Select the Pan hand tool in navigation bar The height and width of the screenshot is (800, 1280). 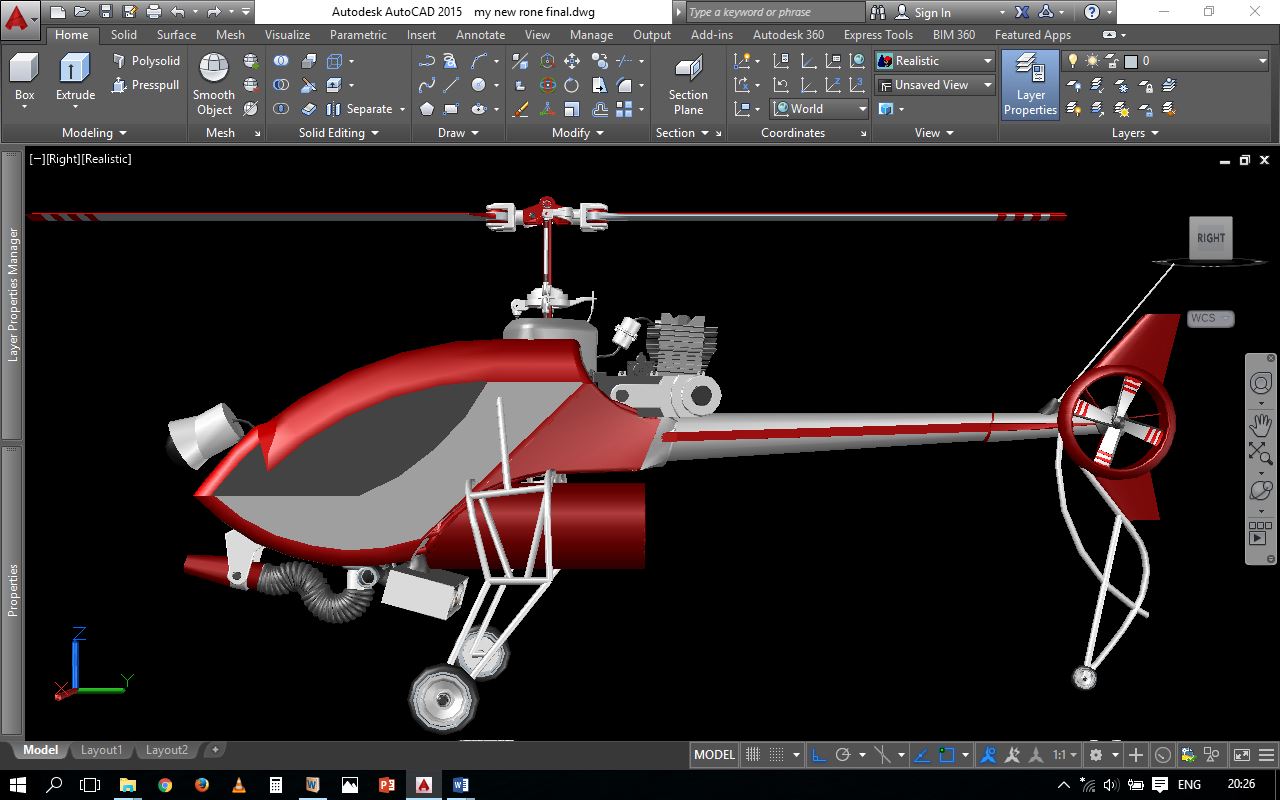[1260, 421]
